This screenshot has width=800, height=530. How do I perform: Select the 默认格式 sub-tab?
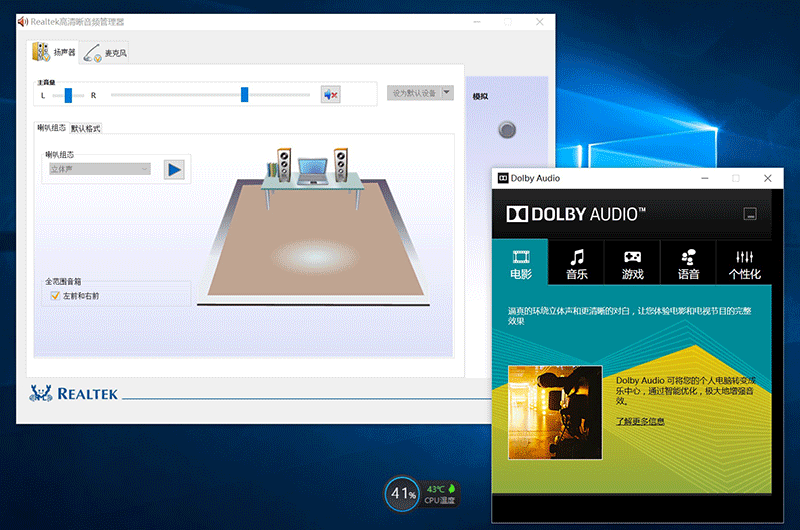[x=86, y=129]
